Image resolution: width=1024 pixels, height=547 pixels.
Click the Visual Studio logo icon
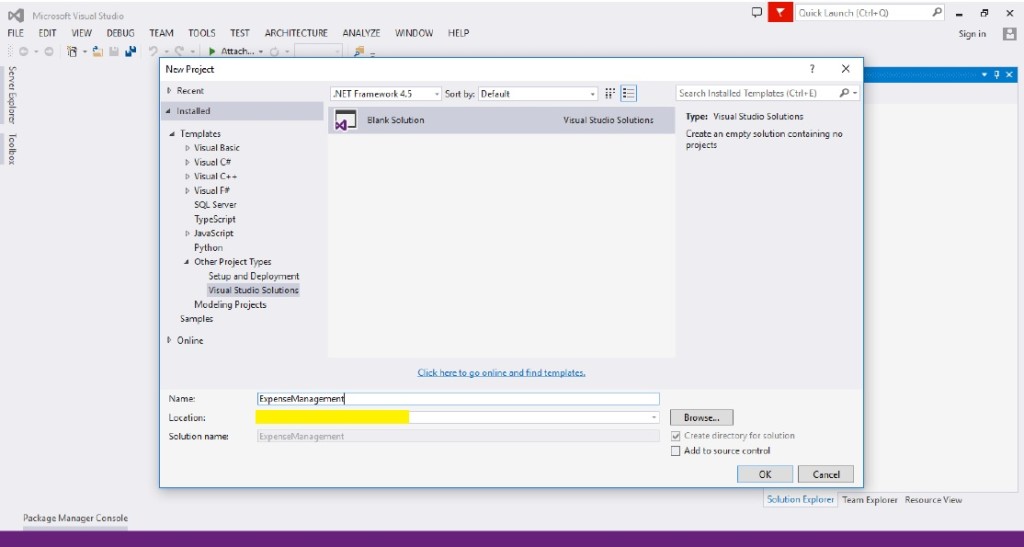tap(16, 15)
